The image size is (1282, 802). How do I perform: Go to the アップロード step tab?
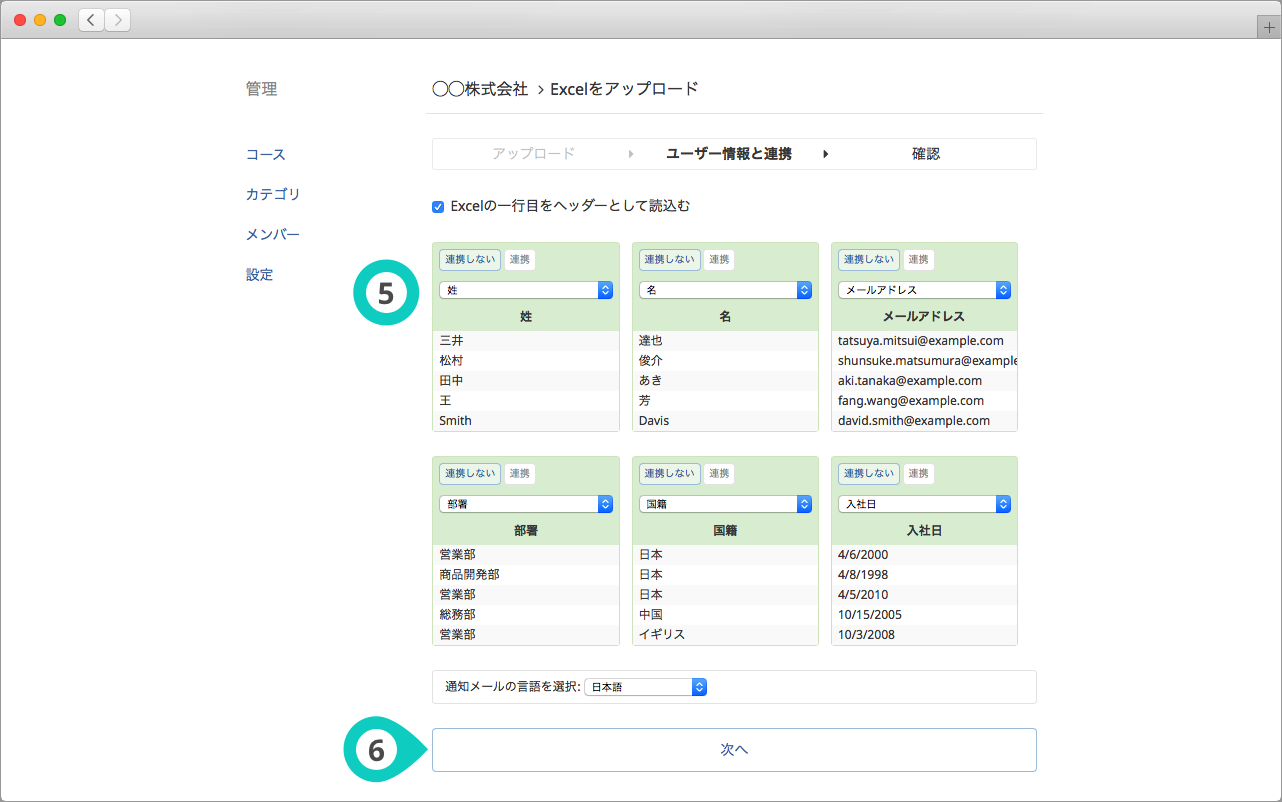(x=533, y=154)
